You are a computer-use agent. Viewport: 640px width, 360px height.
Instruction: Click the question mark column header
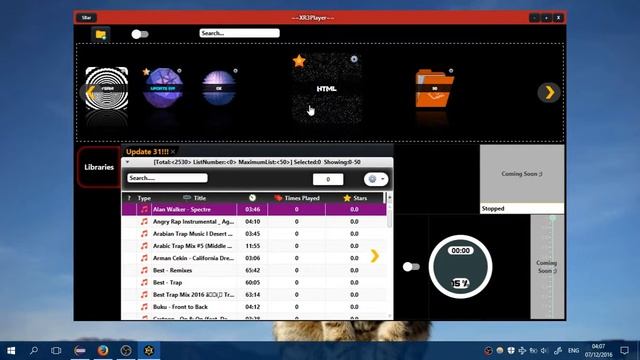point(129,198)
